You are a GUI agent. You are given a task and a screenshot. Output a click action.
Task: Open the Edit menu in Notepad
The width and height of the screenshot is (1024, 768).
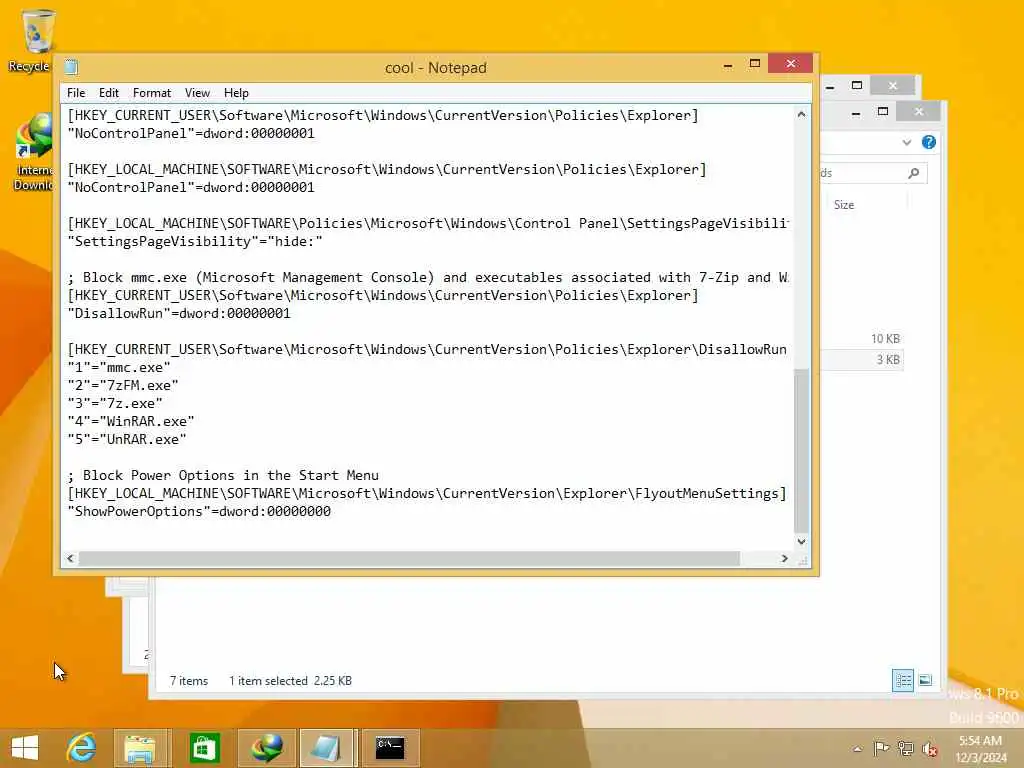[108, 93]
